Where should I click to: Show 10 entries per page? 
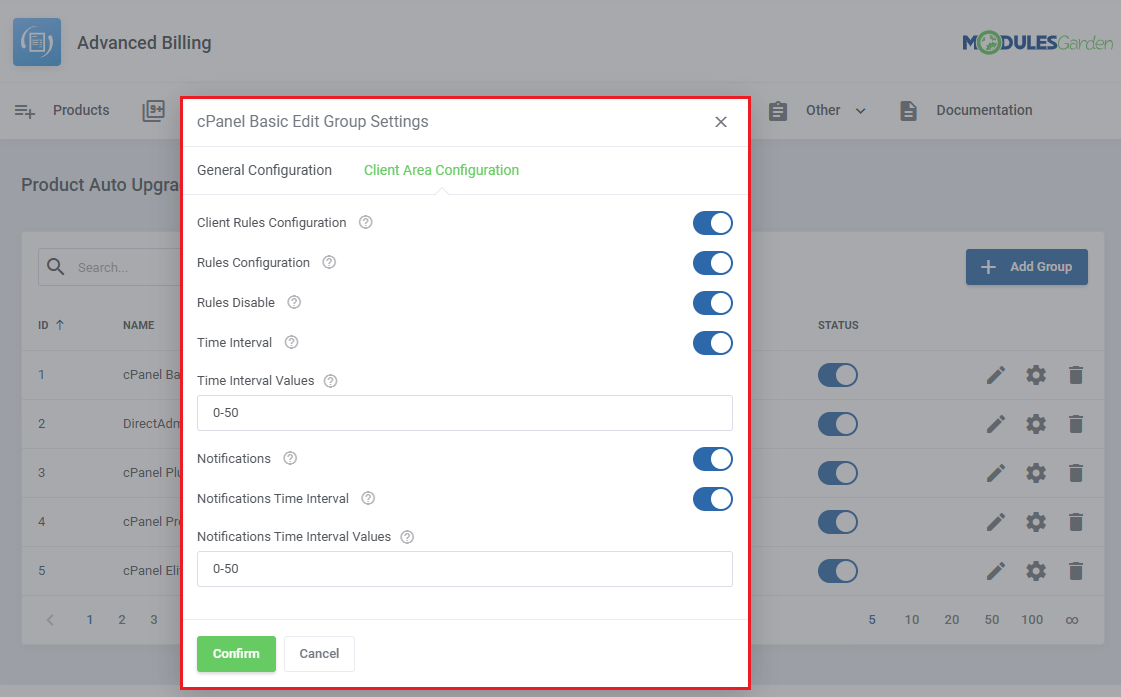tap(912, 620)
